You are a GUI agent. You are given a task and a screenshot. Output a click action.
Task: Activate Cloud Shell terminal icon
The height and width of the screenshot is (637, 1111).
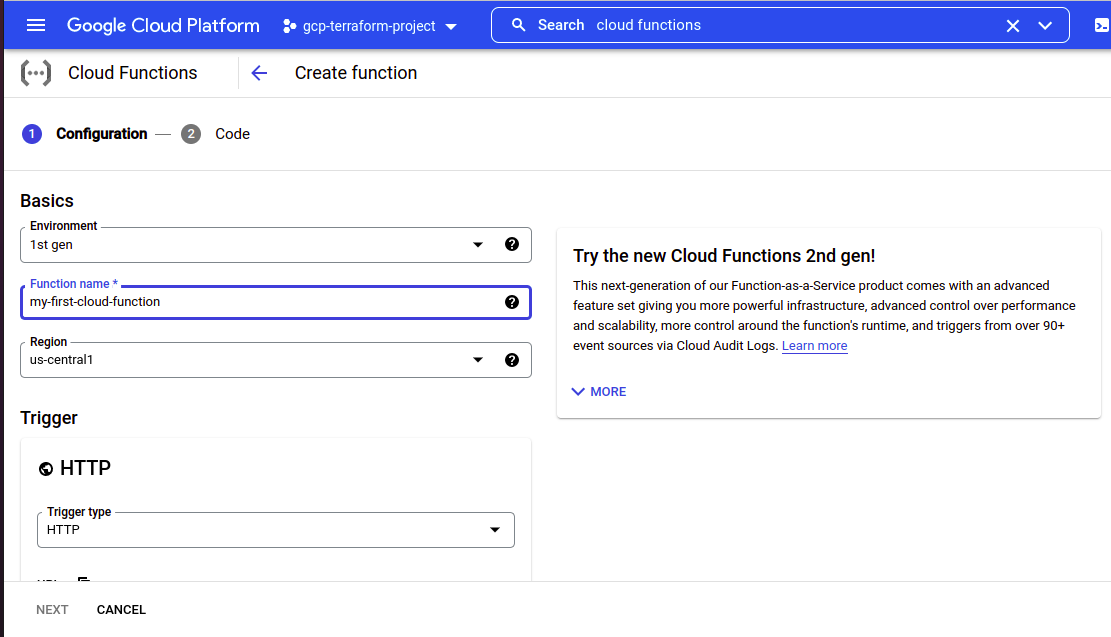[x=1101, y=26]
